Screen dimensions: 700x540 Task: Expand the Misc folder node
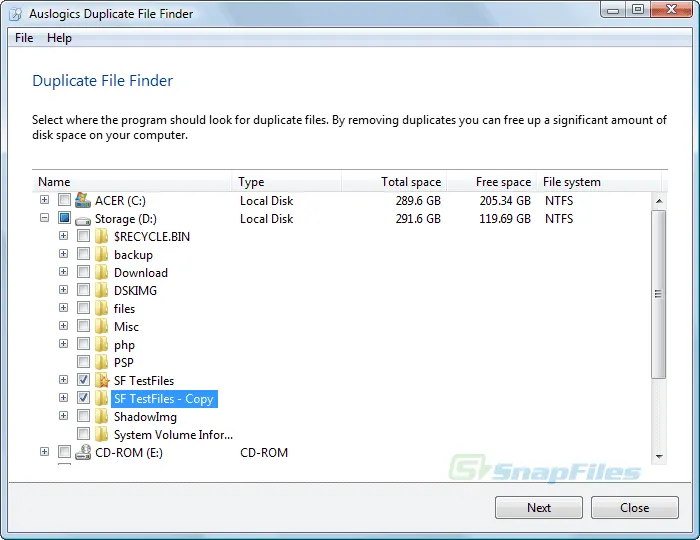click(63, 326)
